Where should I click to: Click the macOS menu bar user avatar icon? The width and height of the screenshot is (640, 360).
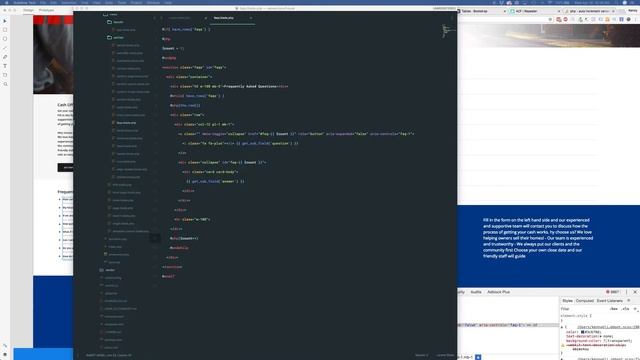(624, 2)
